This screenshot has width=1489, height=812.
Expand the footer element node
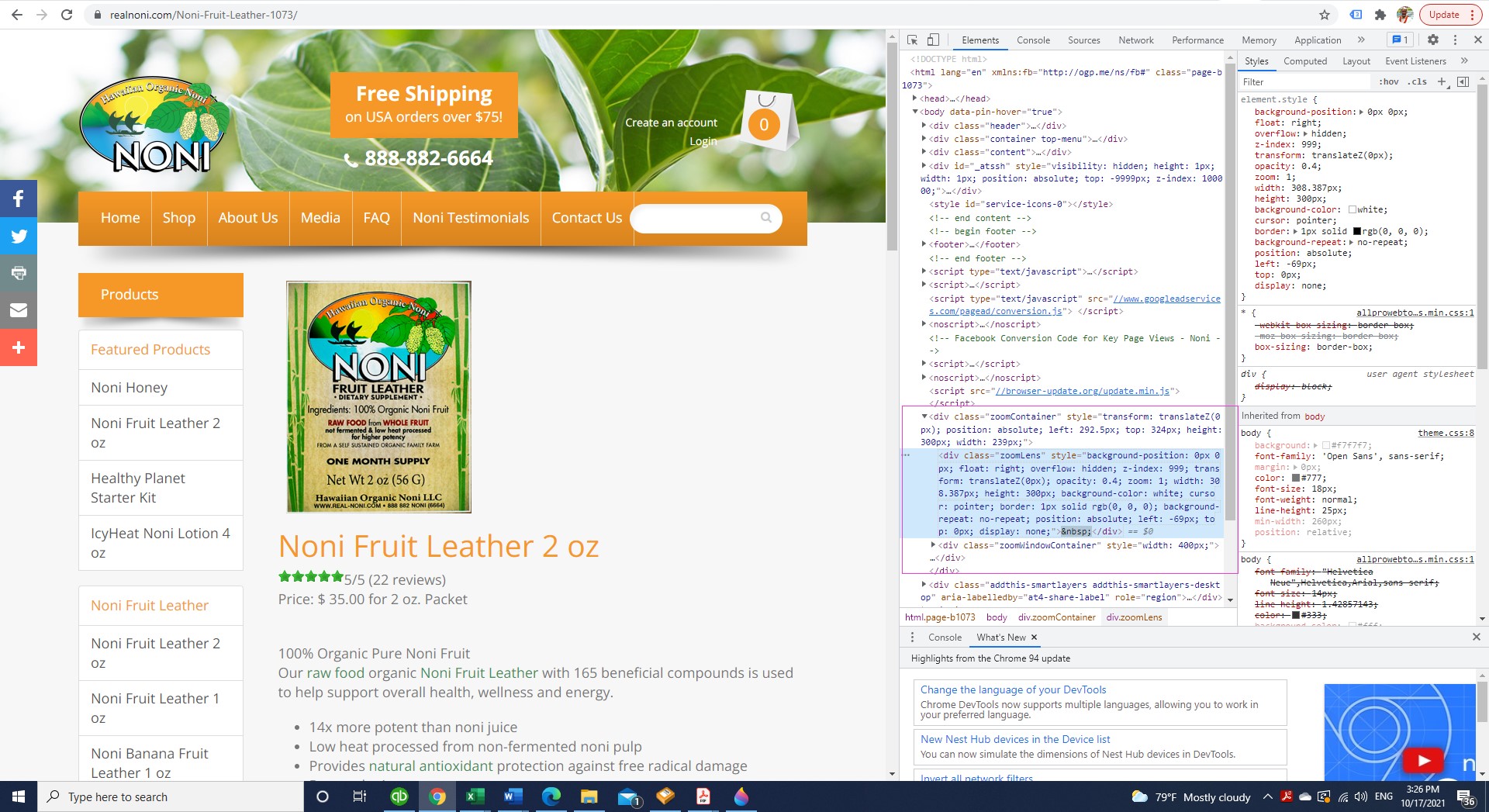[x=924, y=244]
